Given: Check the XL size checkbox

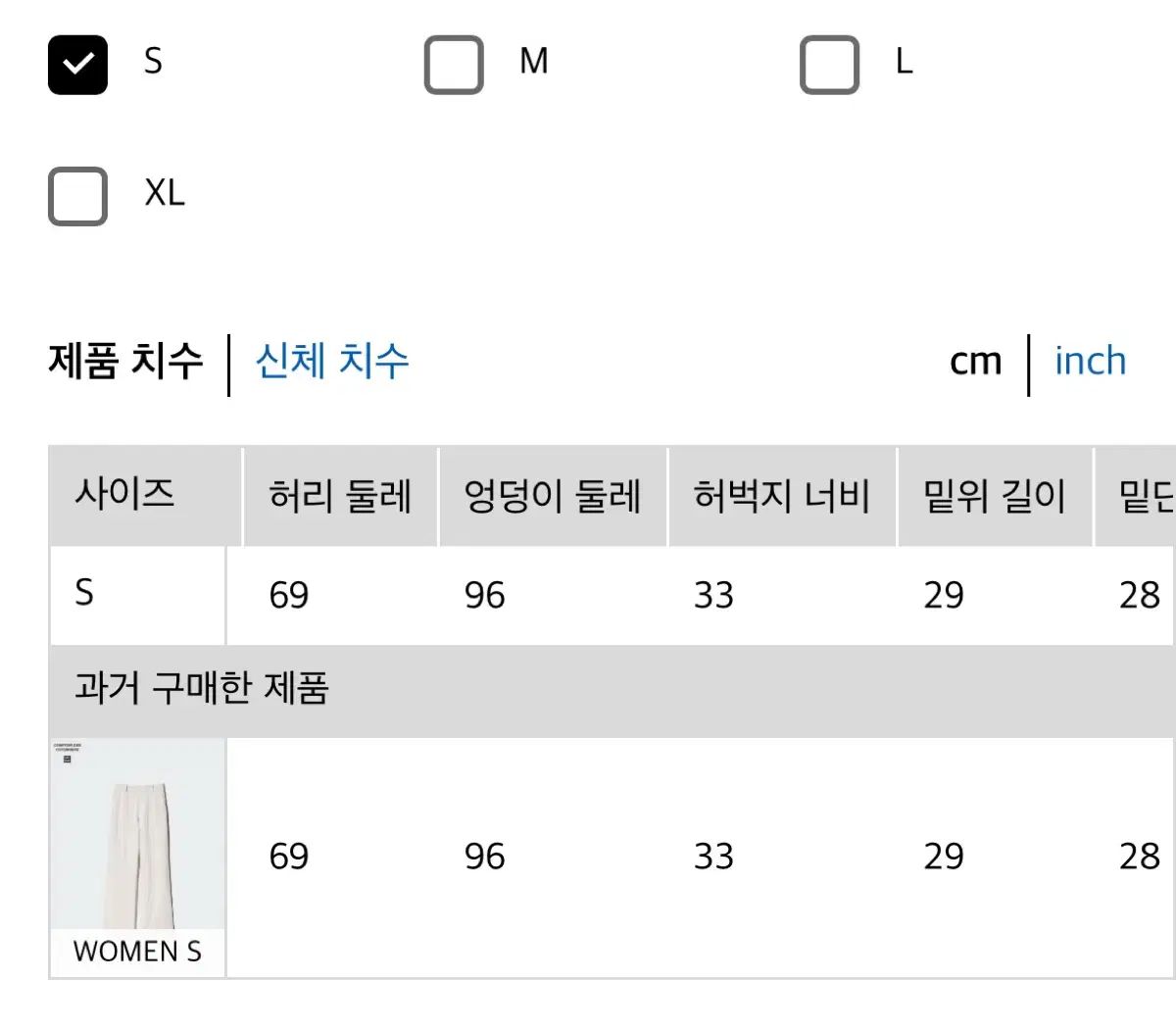Looking at the screenshot, I should 77,196.
